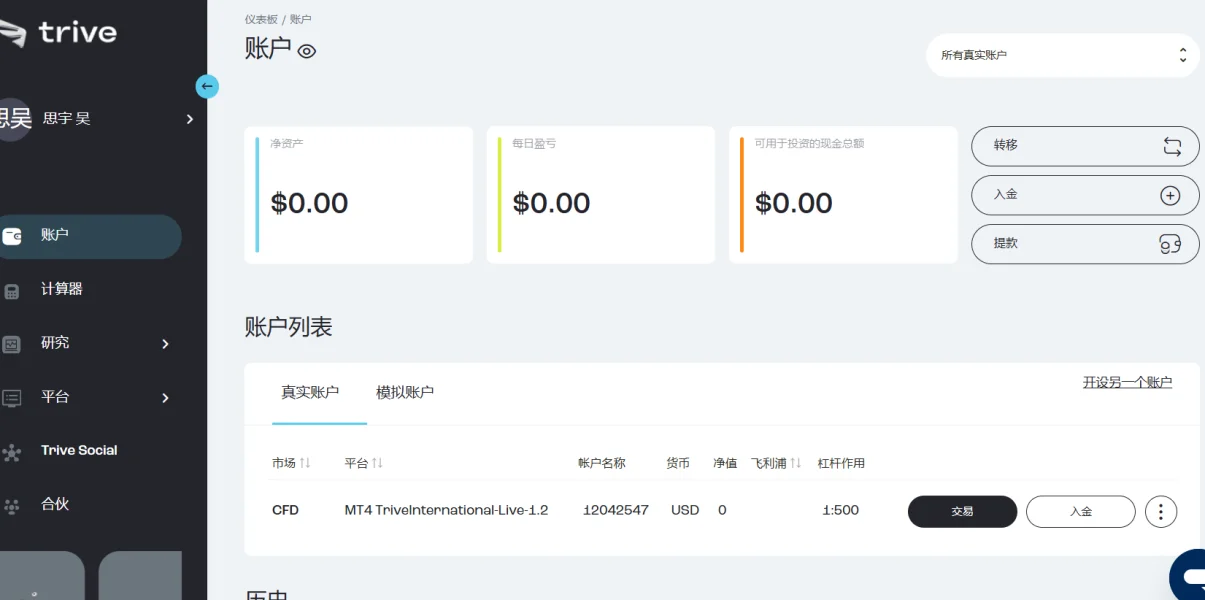Screen dimensions: 1205x600
Task: Toggle balance visibility eye icon beside 账户
Action: pyautogui.click(x=307, y=51)
